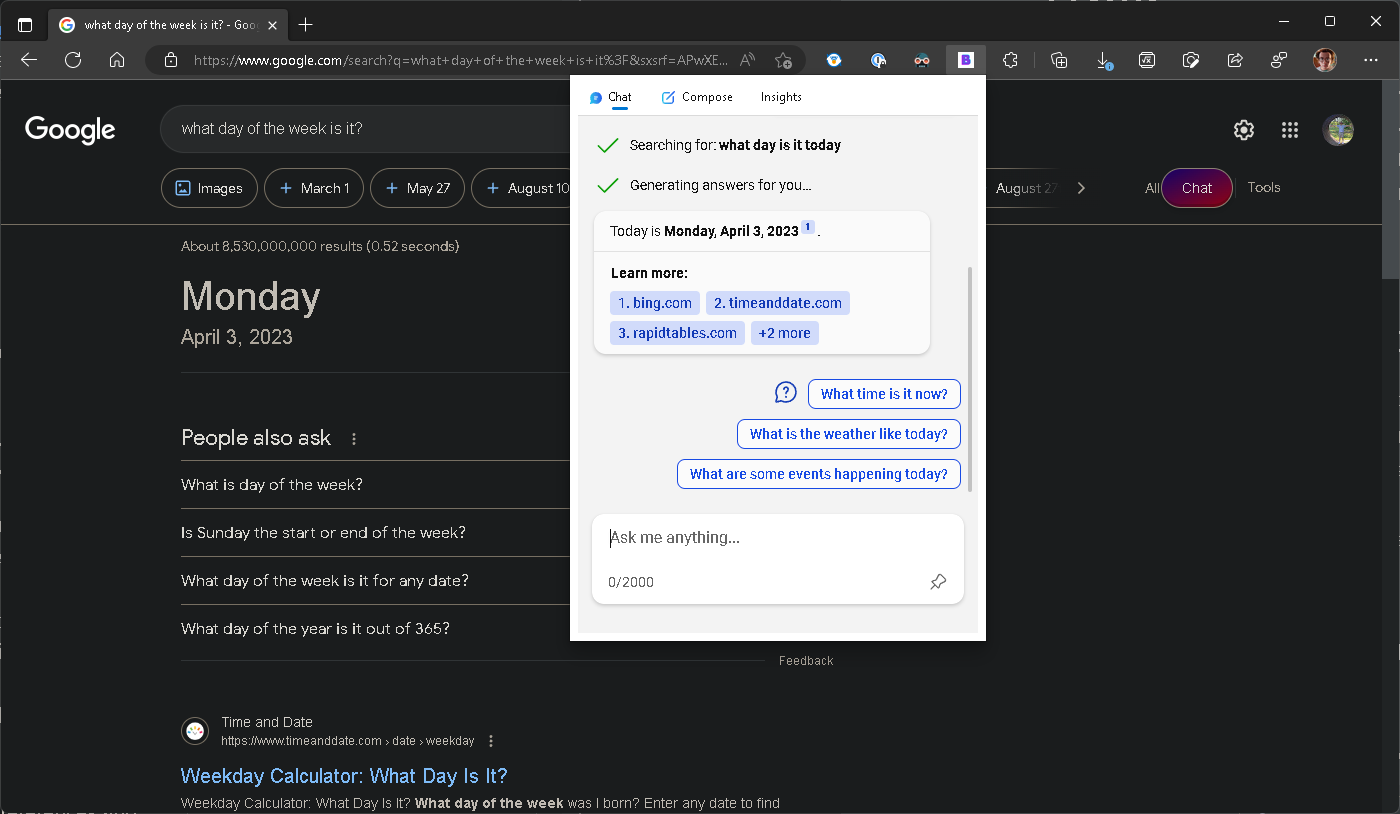This screenshot has height=814, width=1400.
Task: Open the browser Extensions puzzle icon
Action: pyautogui.click(x=1010, y=60)
